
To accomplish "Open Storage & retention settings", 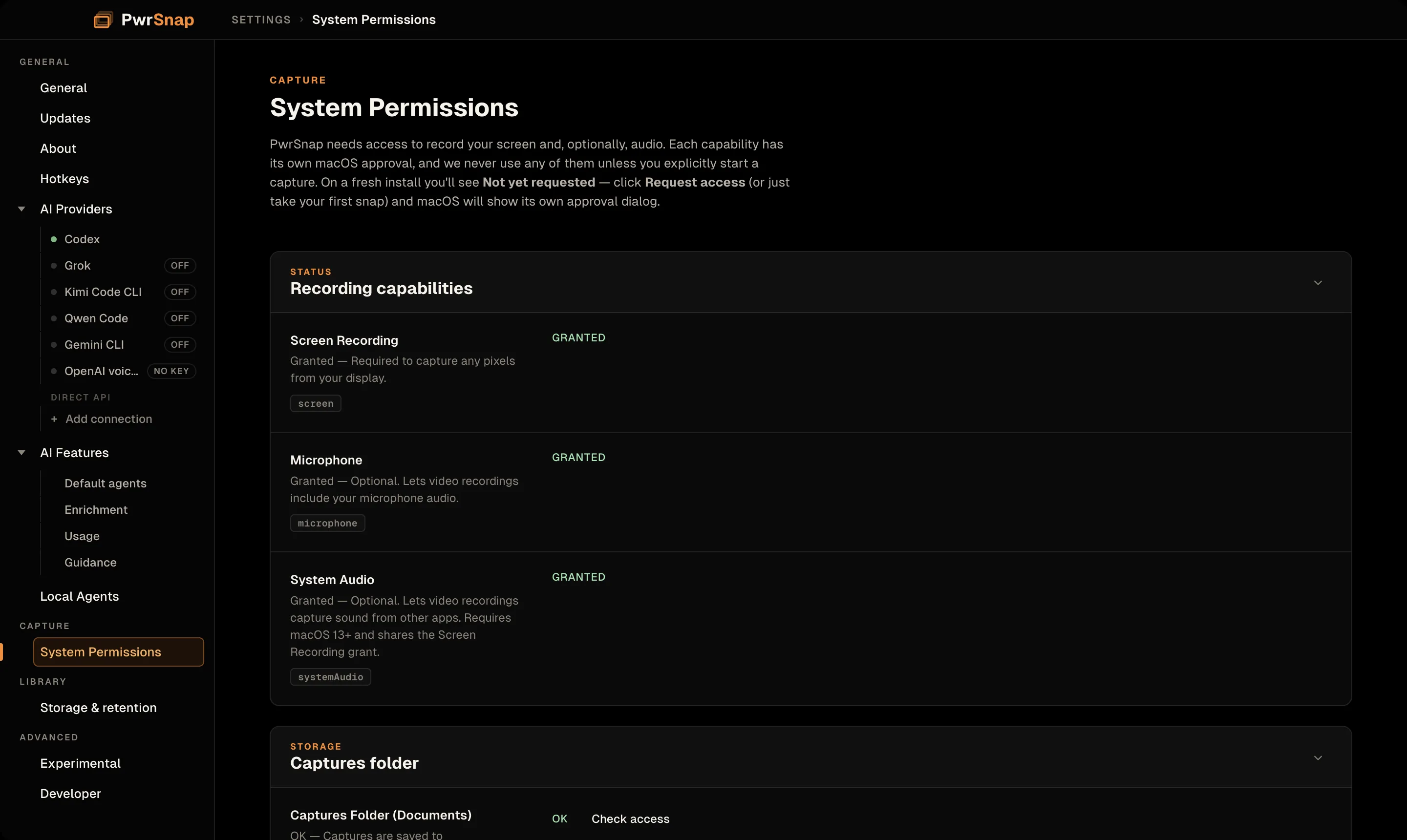I will point(99,708).
